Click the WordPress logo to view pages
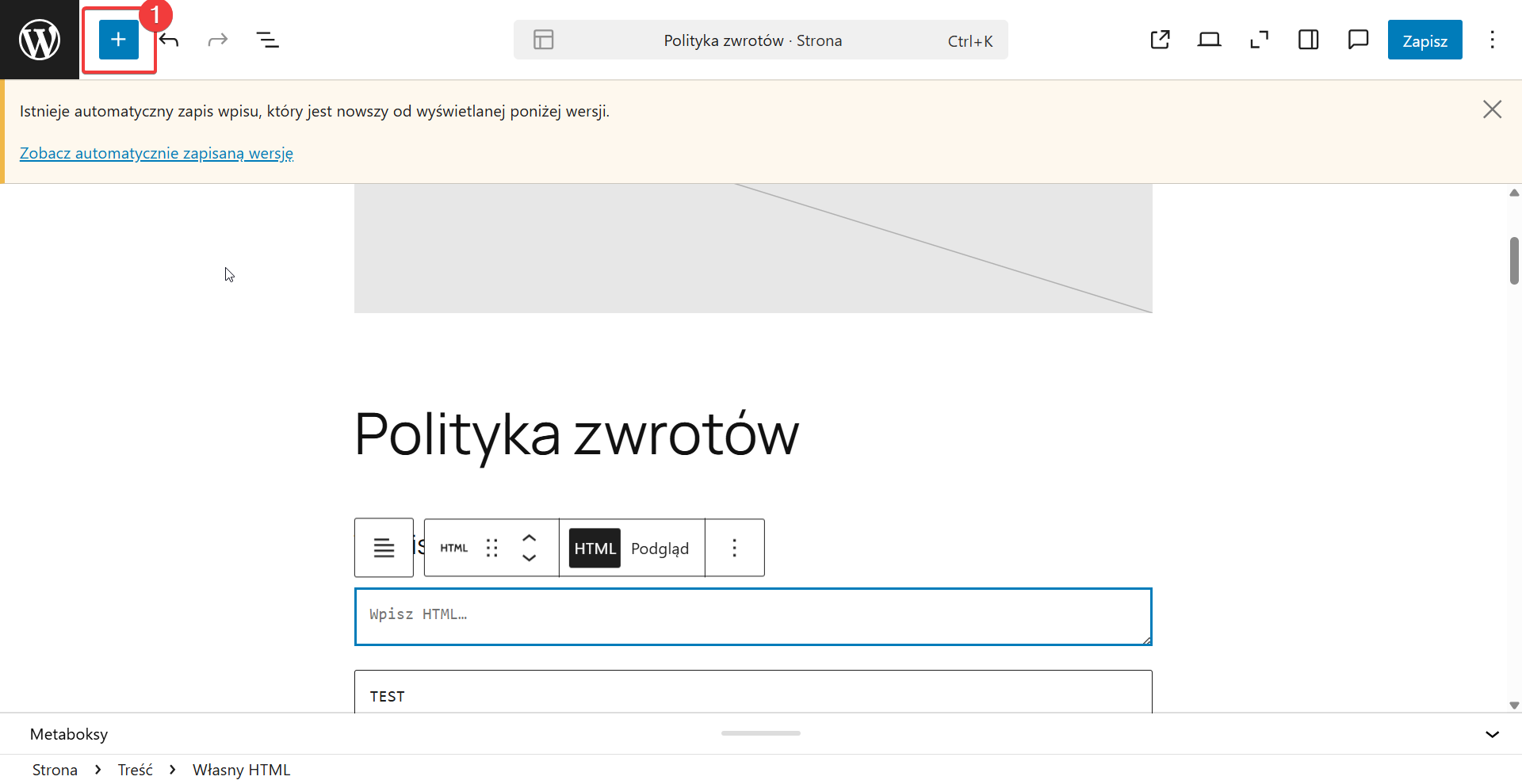 click(x=40, y=40)
